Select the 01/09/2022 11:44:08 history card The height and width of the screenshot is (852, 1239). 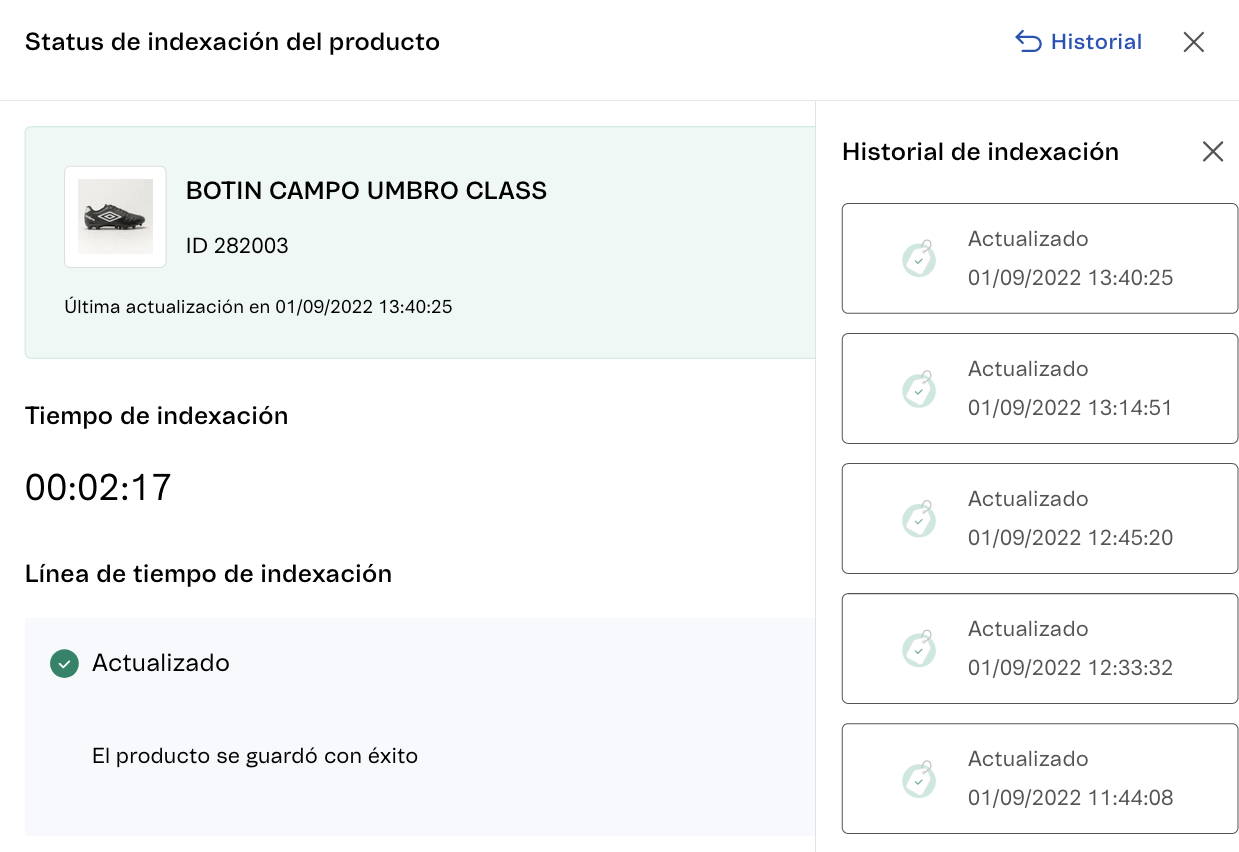coord(1040,778)
